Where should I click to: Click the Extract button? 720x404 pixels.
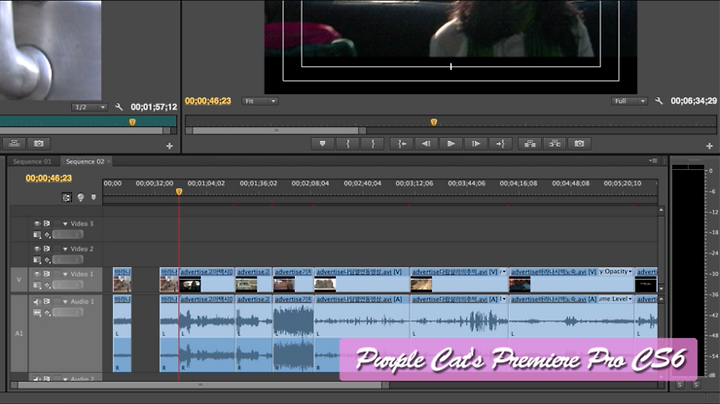click(x=555, y=144)
